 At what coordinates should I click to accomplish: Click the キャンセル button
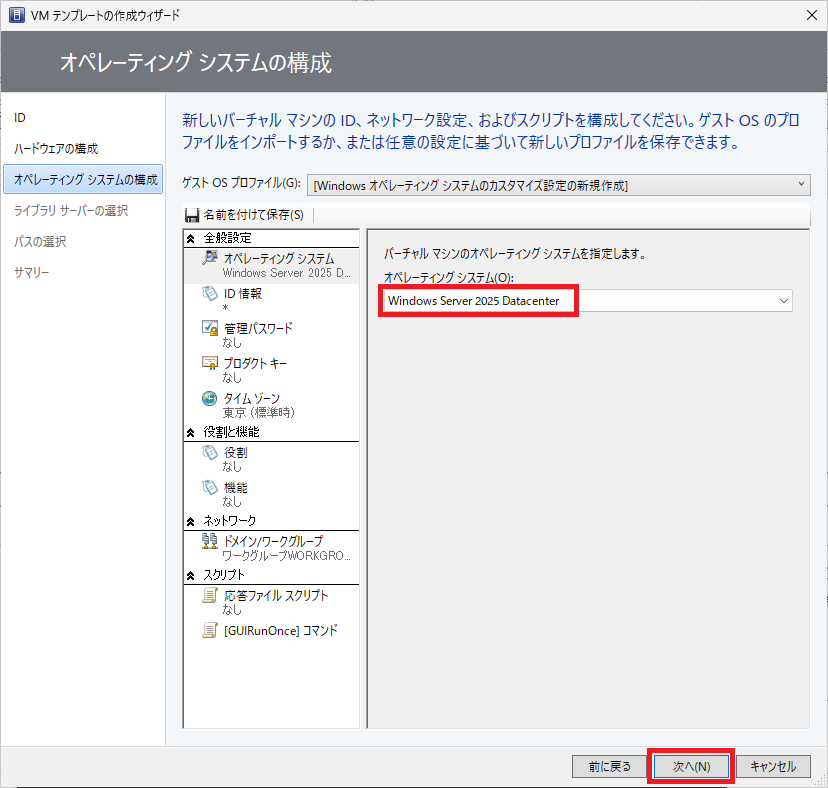tap(773, 766)
